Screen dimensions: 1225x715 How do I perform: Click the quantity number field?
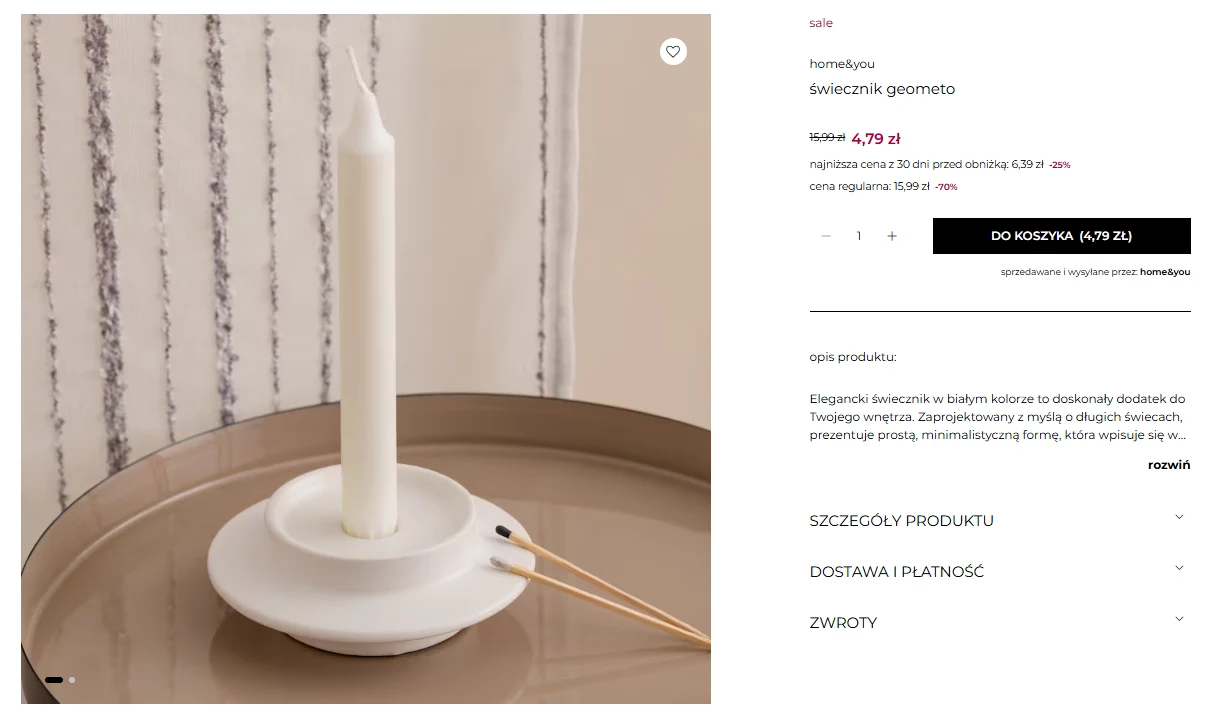coord(859,236)
